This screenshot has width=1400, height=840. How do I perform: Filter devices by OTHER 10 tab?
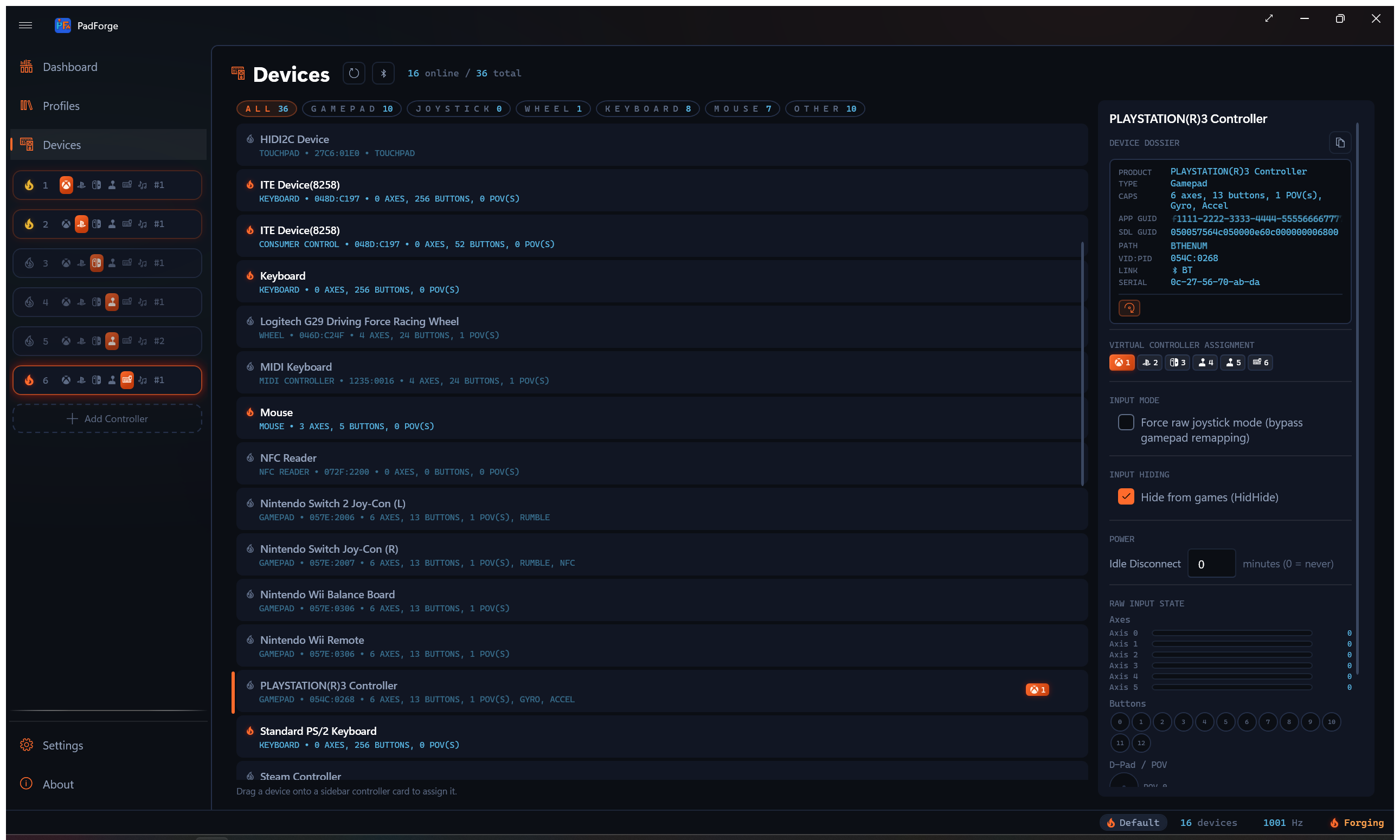(825, 109)
